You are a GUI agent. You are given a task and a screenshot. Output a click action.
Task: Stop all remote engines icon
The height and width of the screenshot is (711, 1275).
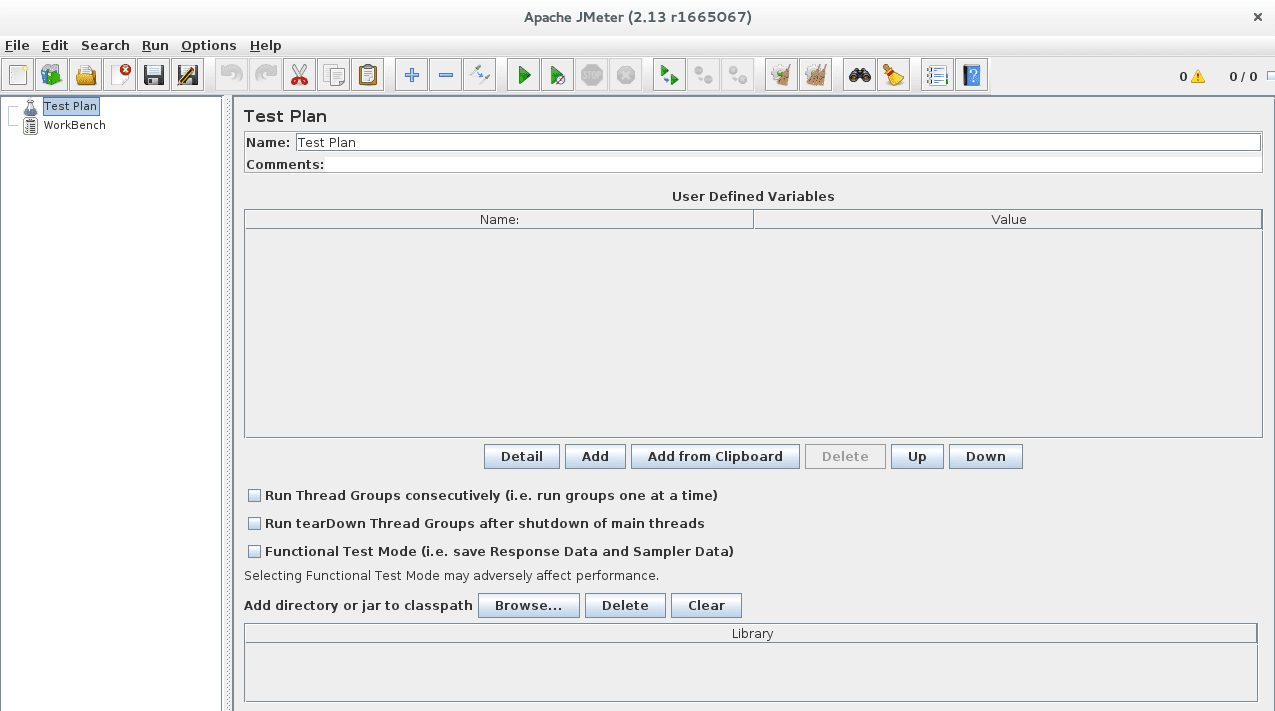(x=703, y=75)
